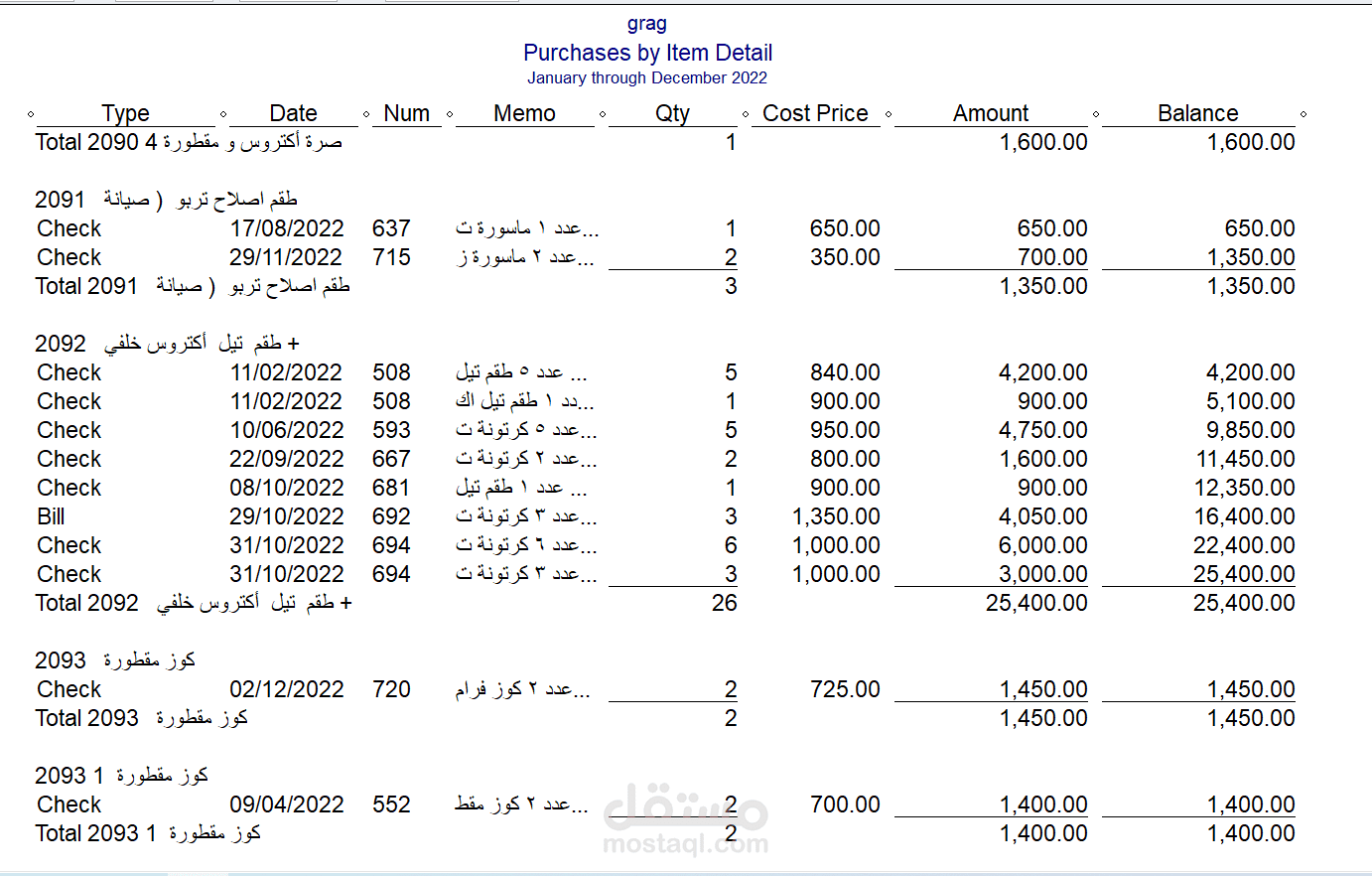Select the date 29/11/2022
Screen dimensions: 1372x876
point(286,257)
